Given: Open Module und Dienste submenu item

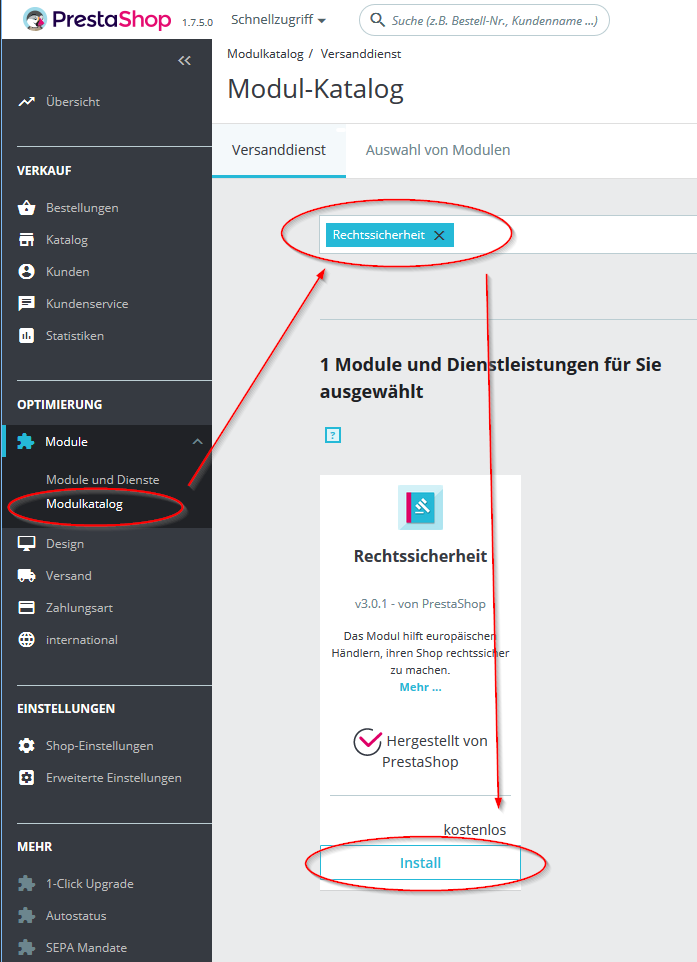Looking at the screenshot, I should tap(102, 480).
